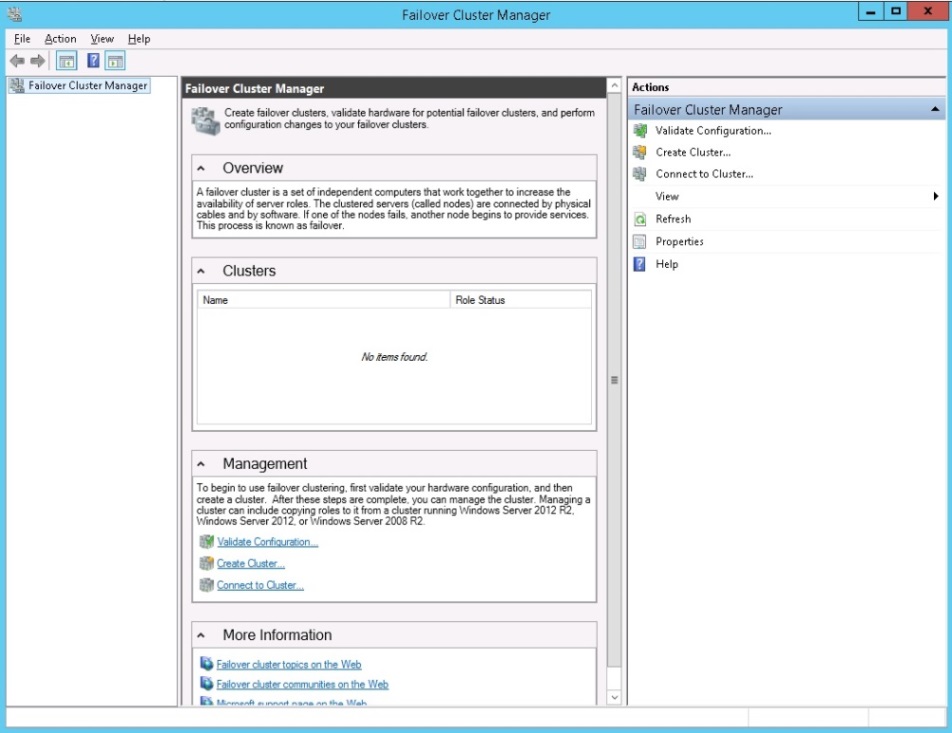Open Failover cluster communities on the Web link
This screenshot has width=952, height=733.
point(302,684)
